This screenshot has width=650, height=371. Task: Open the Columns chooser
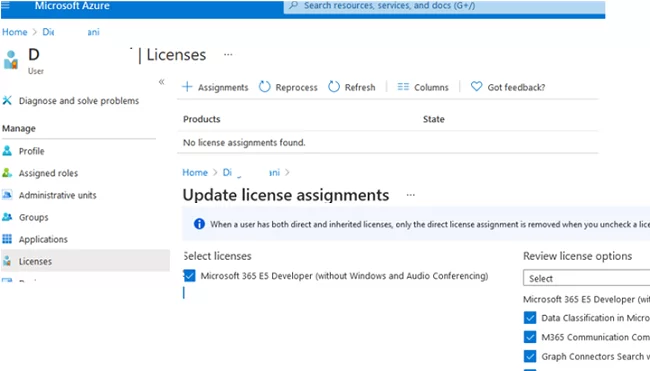[431, 87]
